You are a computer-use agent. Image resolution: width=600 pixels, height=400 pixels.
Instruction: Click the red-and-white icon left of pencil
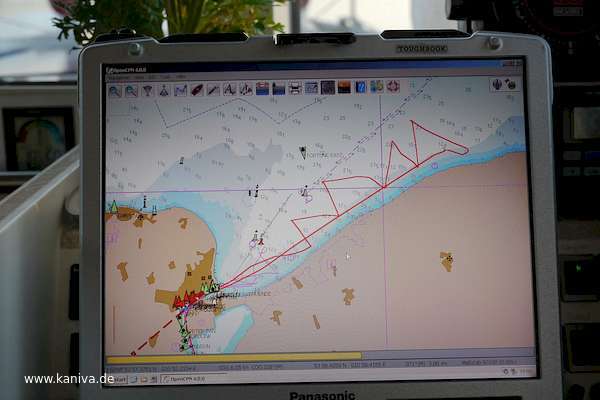(196, 90)
